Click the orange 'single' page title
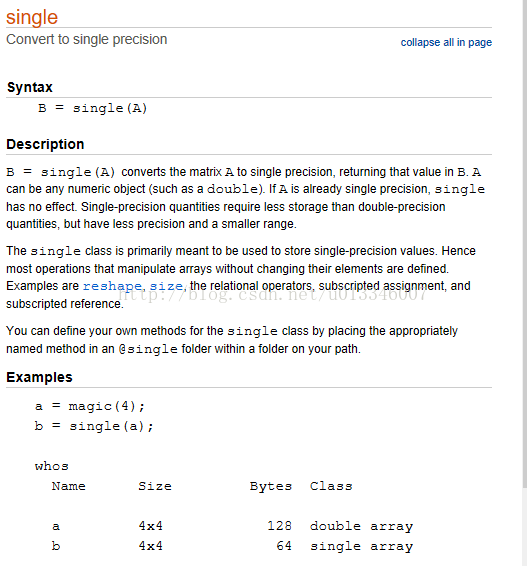Image resolution: width=527 pixels, height=566 pixels. coord(32,17)
